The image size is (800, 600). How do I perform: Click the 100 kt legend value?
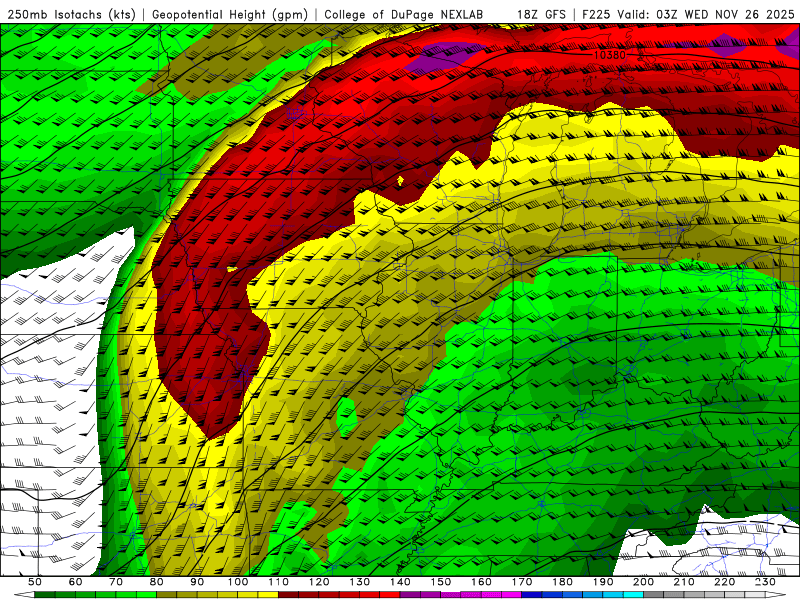pyautogui.click(x=238, y=582)
